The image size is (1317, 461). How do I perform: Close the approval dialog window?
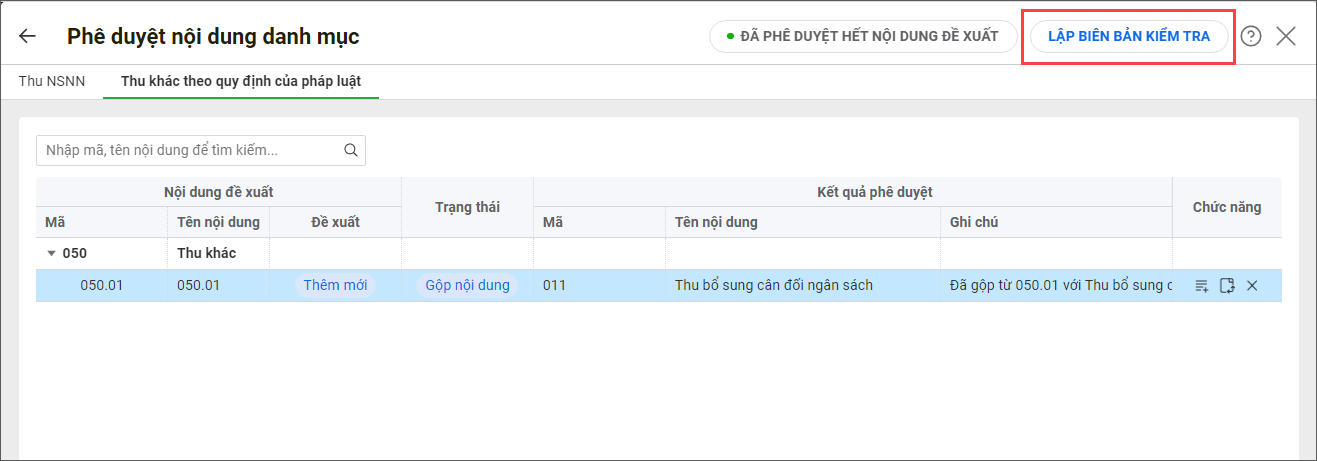[x=1286, y=36]
